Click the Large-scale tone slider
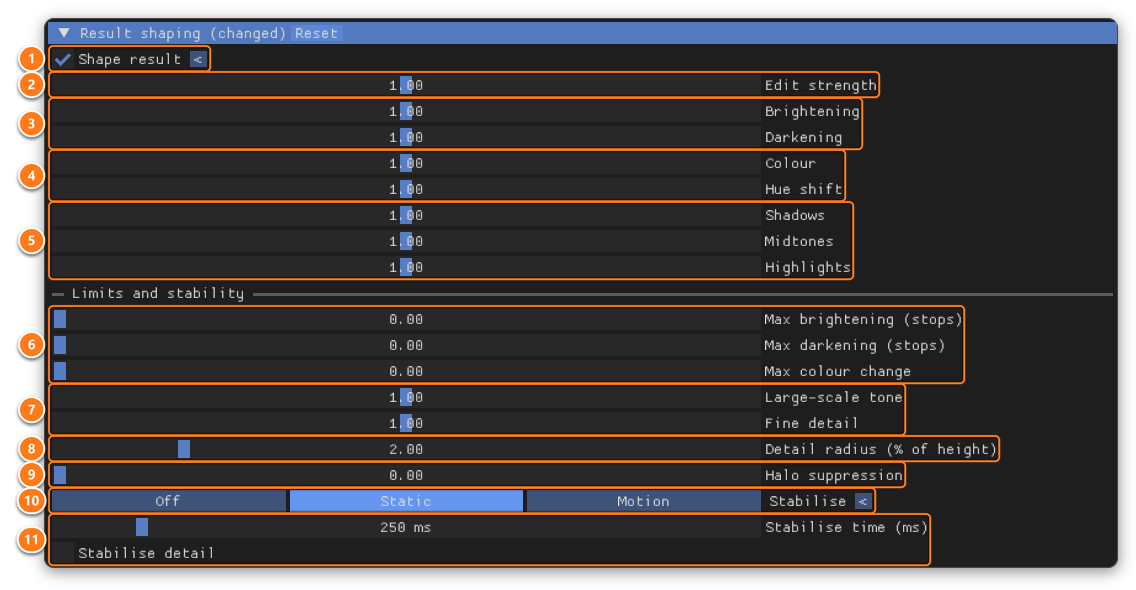1136x590 pixels. point(406,398)
